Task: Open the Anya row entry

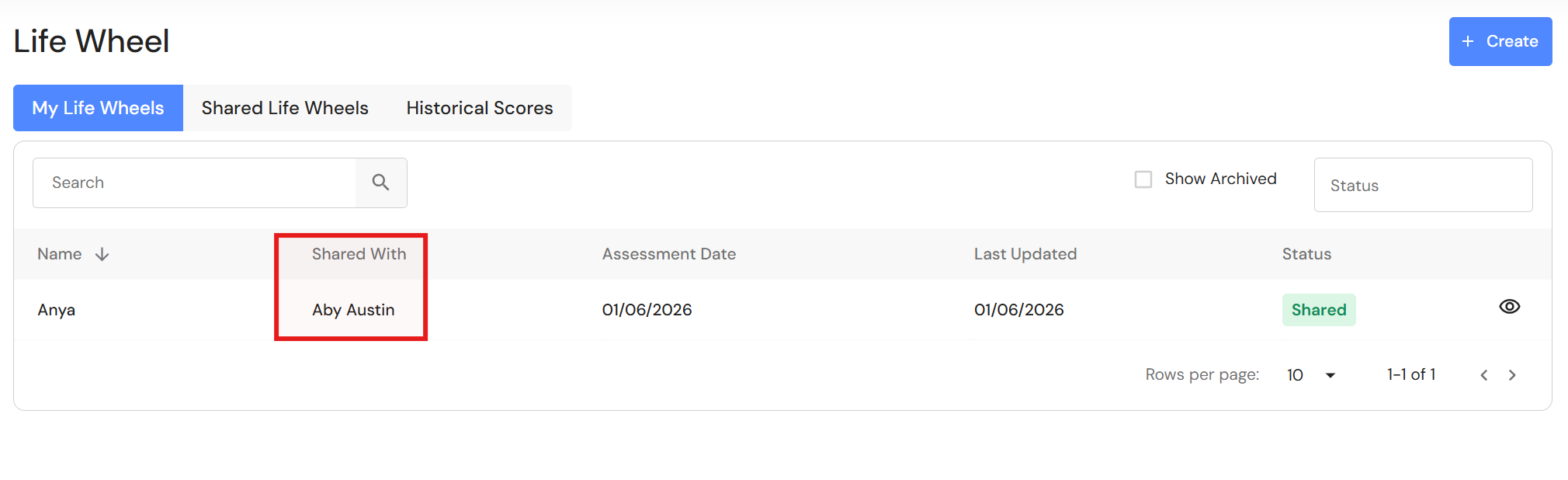Action: coord(782,310)
